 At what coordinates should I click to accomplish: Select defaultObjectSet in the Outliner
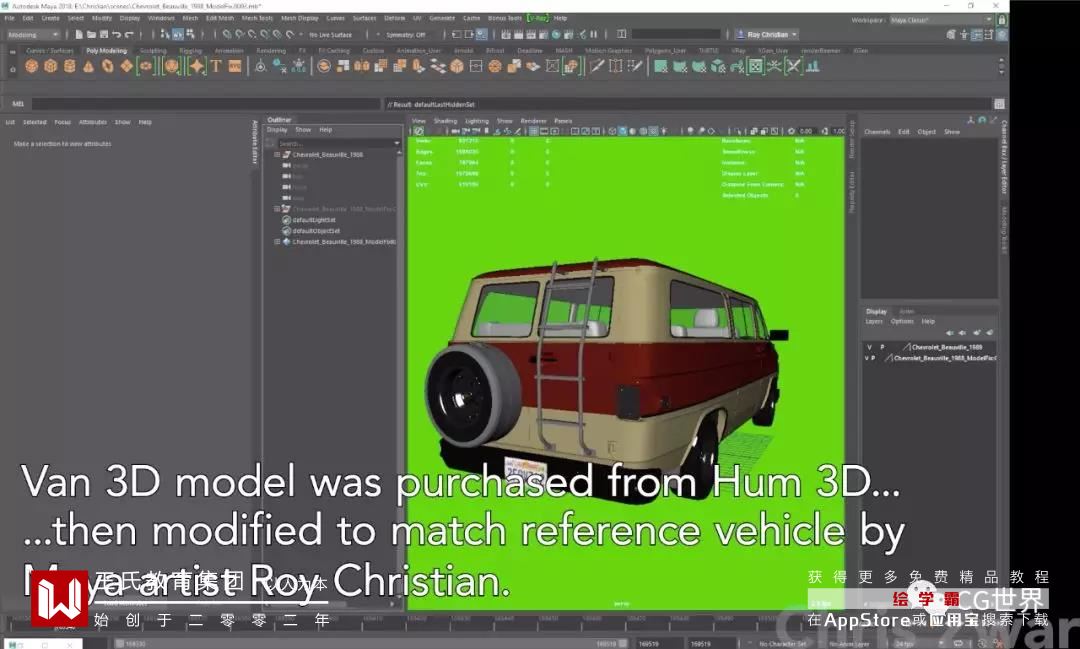click(x=316, y=231)
